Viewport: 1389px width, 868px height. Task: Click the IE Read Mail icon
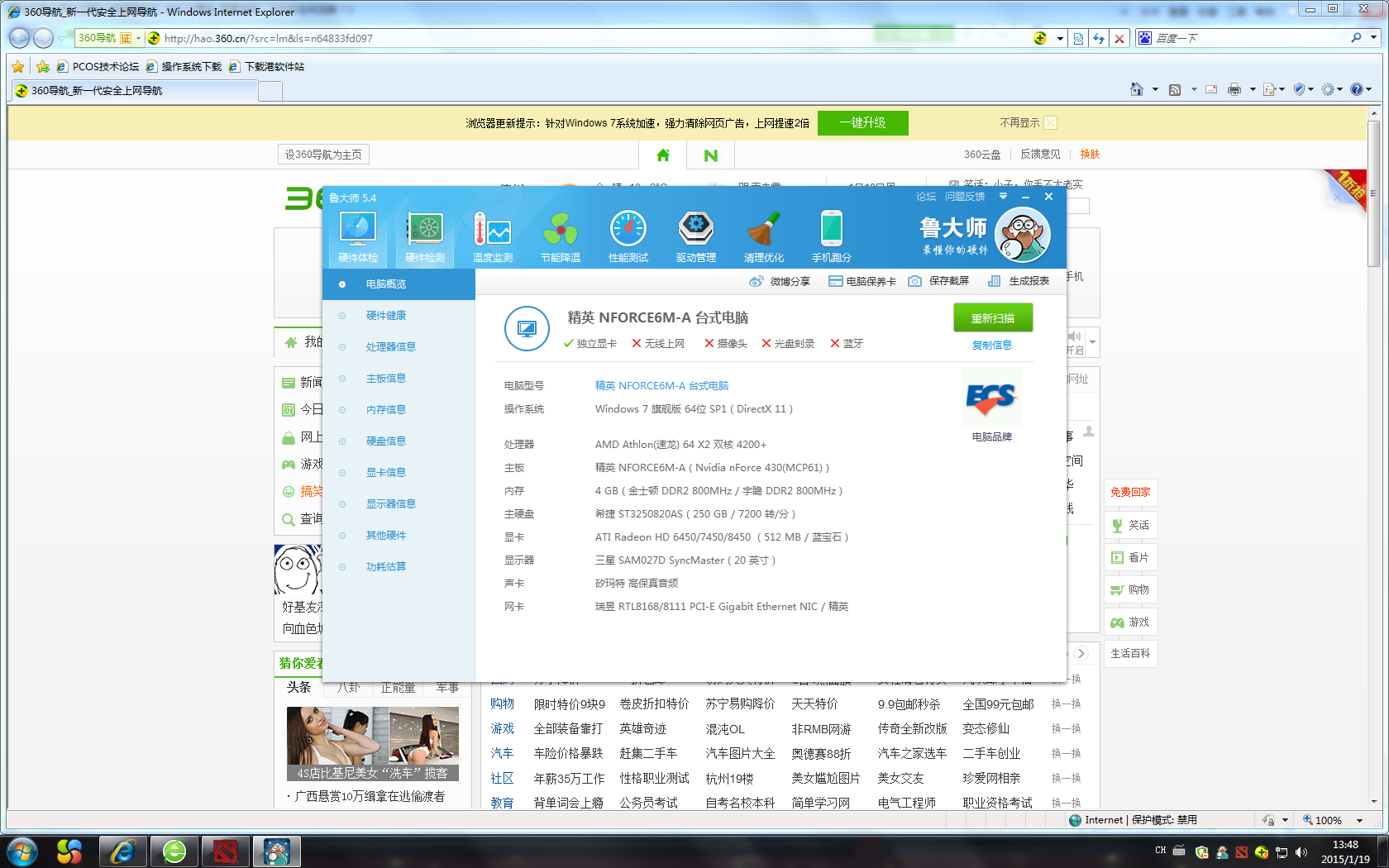(1211, 89)
